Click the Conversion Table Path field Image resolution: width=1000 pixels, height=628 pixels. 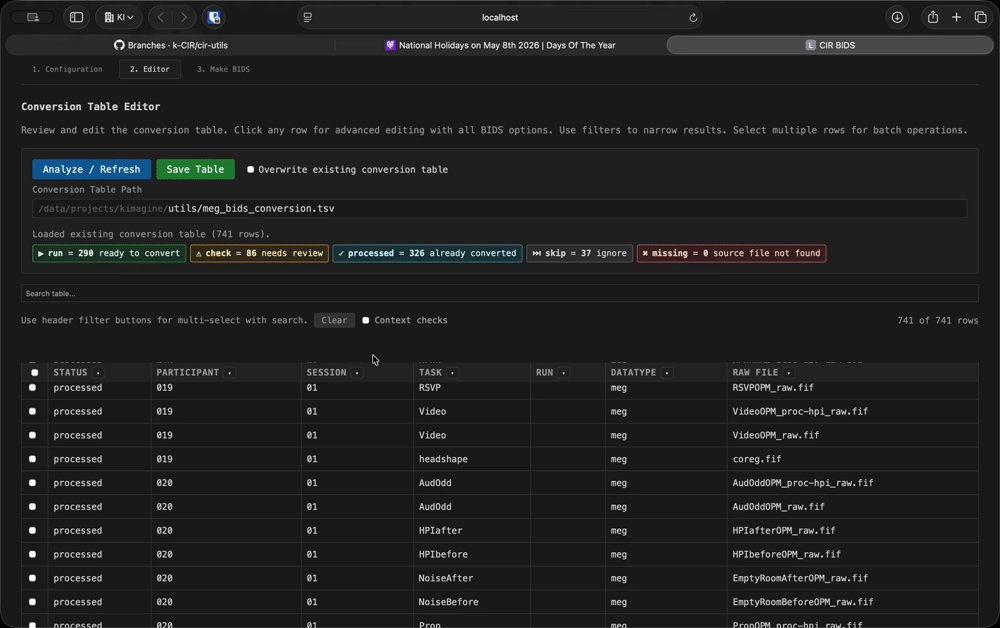[499, 208]
